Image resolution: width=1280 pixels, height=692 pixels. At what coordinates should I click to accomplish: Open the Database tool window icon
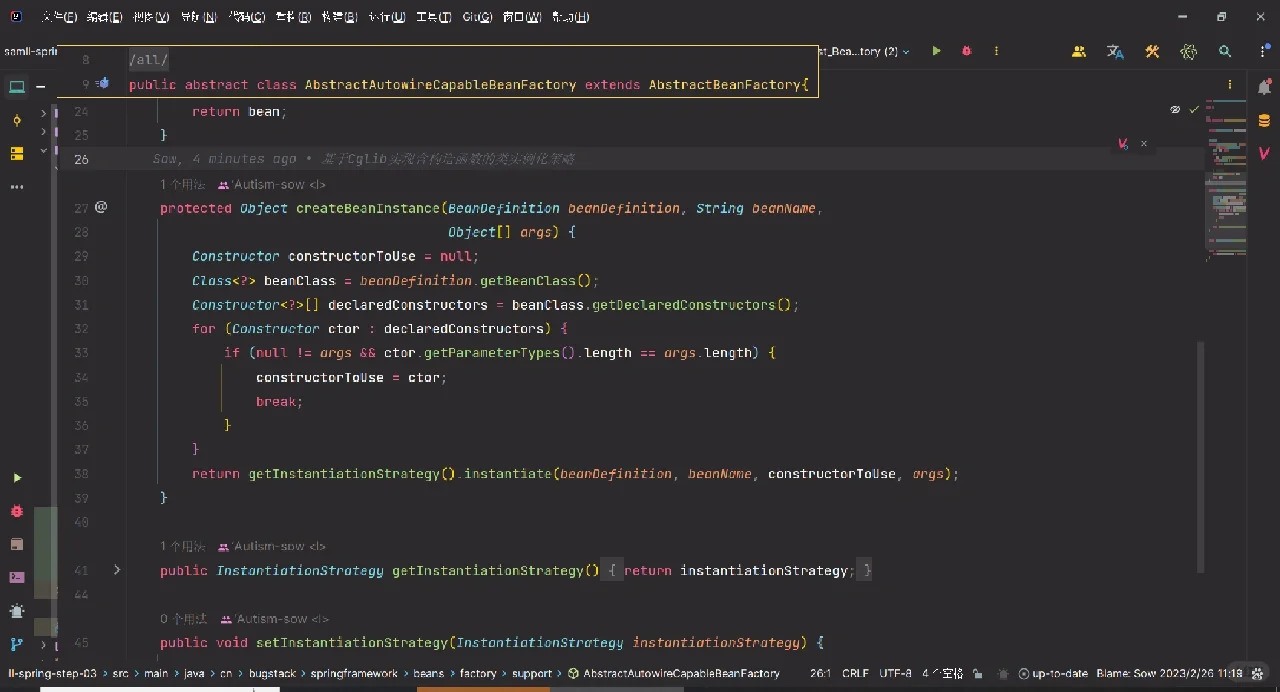coord(1264,120)
